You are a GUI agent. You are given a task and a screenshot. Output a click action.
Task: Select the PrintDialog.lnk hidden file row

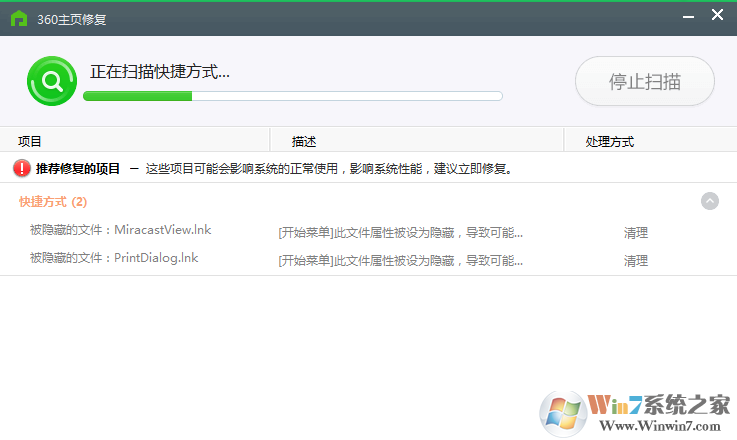368,259
